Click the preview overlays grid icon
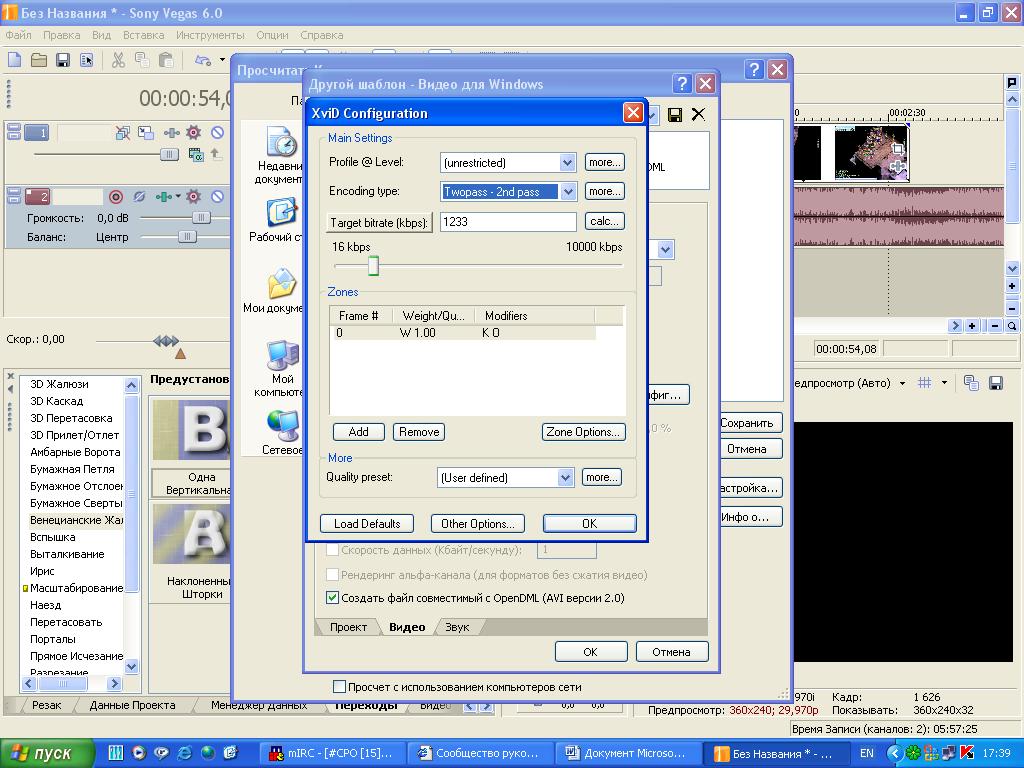Viewport: 1024px width, 768px height. coord(924,383)
